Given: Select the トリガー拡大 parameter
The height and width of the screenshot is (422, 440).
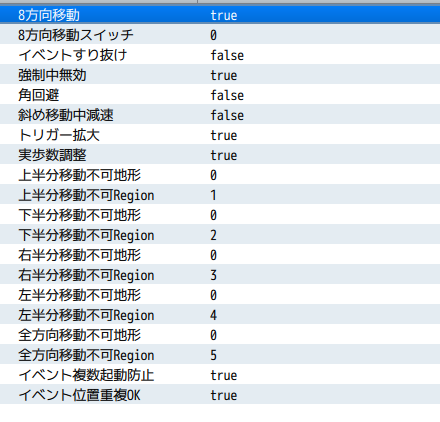Looking at the screenshot, I should point(59,135).
